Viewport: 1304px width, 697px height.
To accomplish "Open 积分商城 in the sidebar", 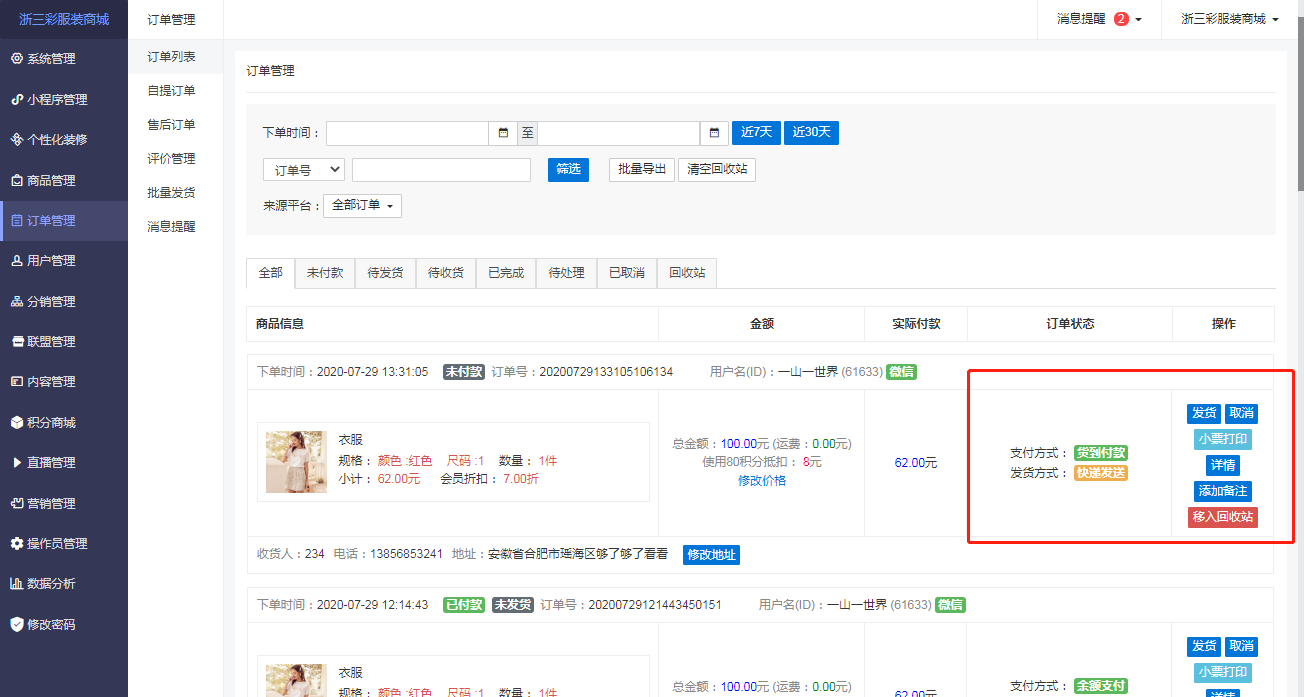I will tap(64, 423).
